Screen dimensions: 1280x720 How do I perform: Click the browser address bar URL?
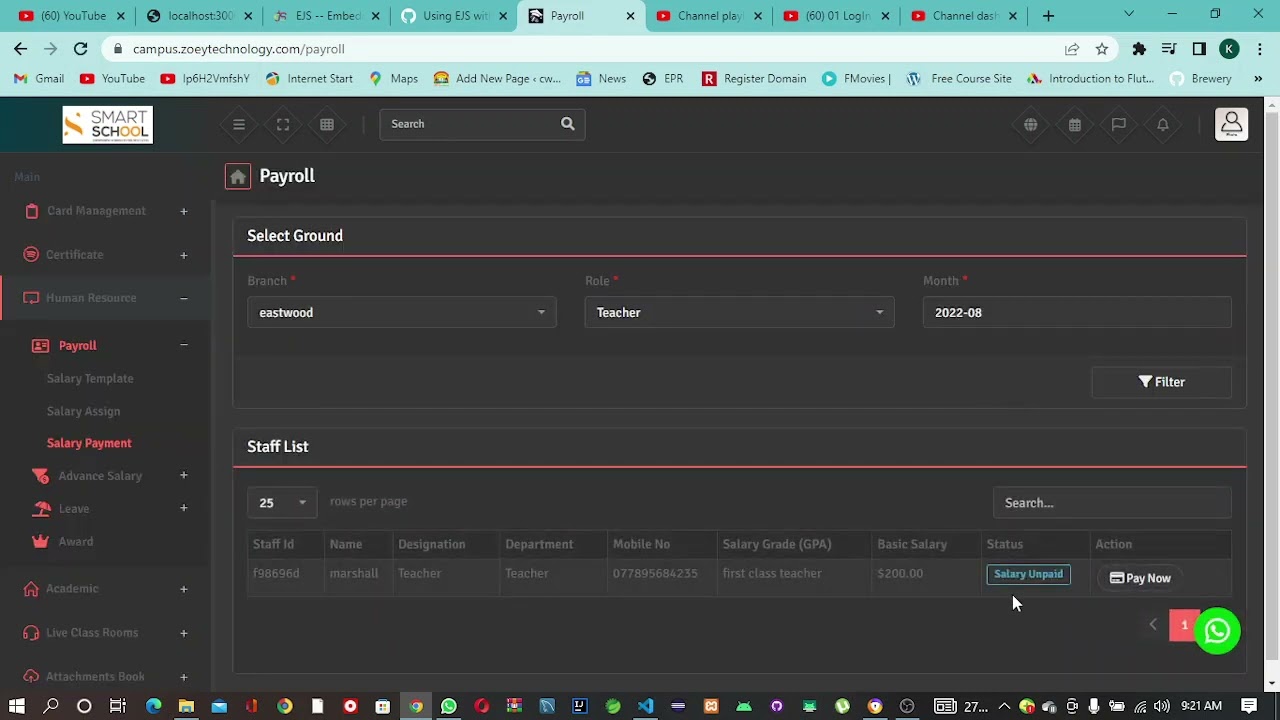pyautogui.click(x=239, y=49)
